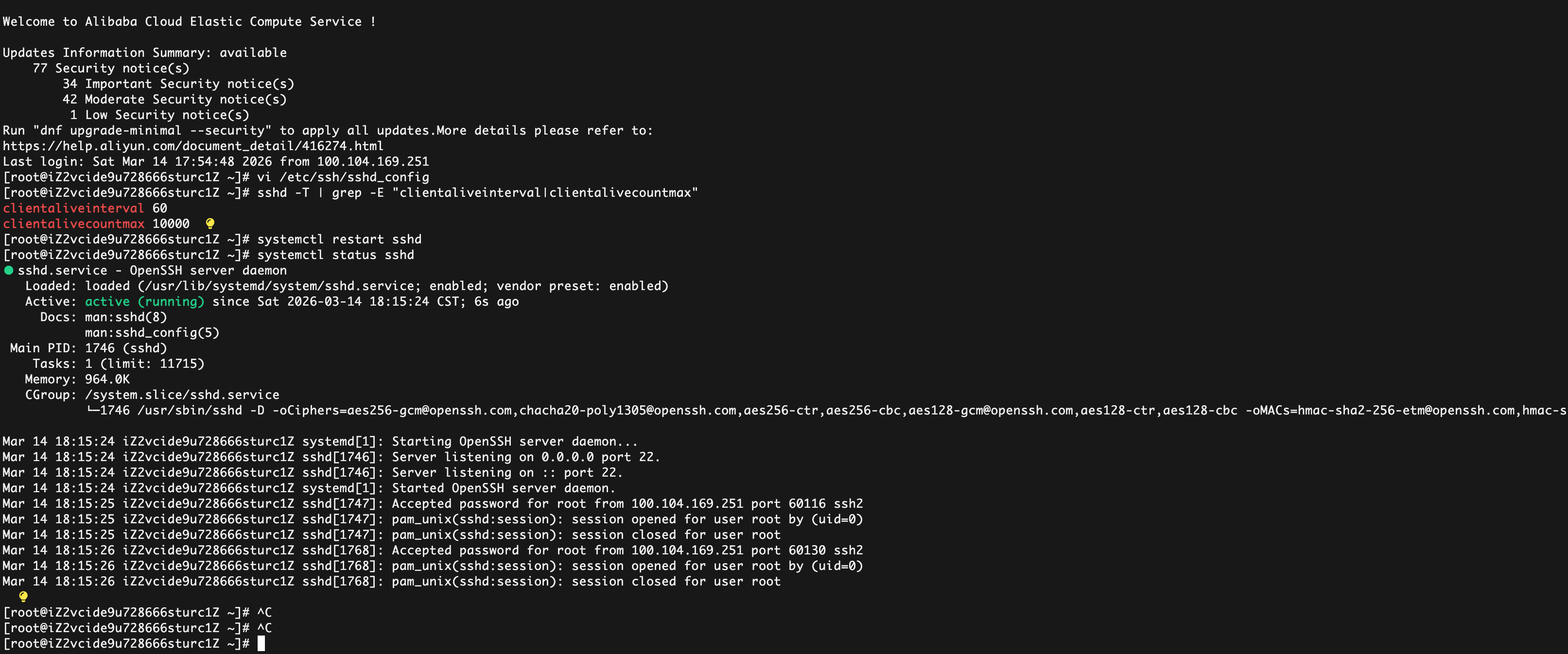Click the 'Last login' line IP address 100.104.169.251
This screenshot has height=654, width=1568.
(372, 161)
